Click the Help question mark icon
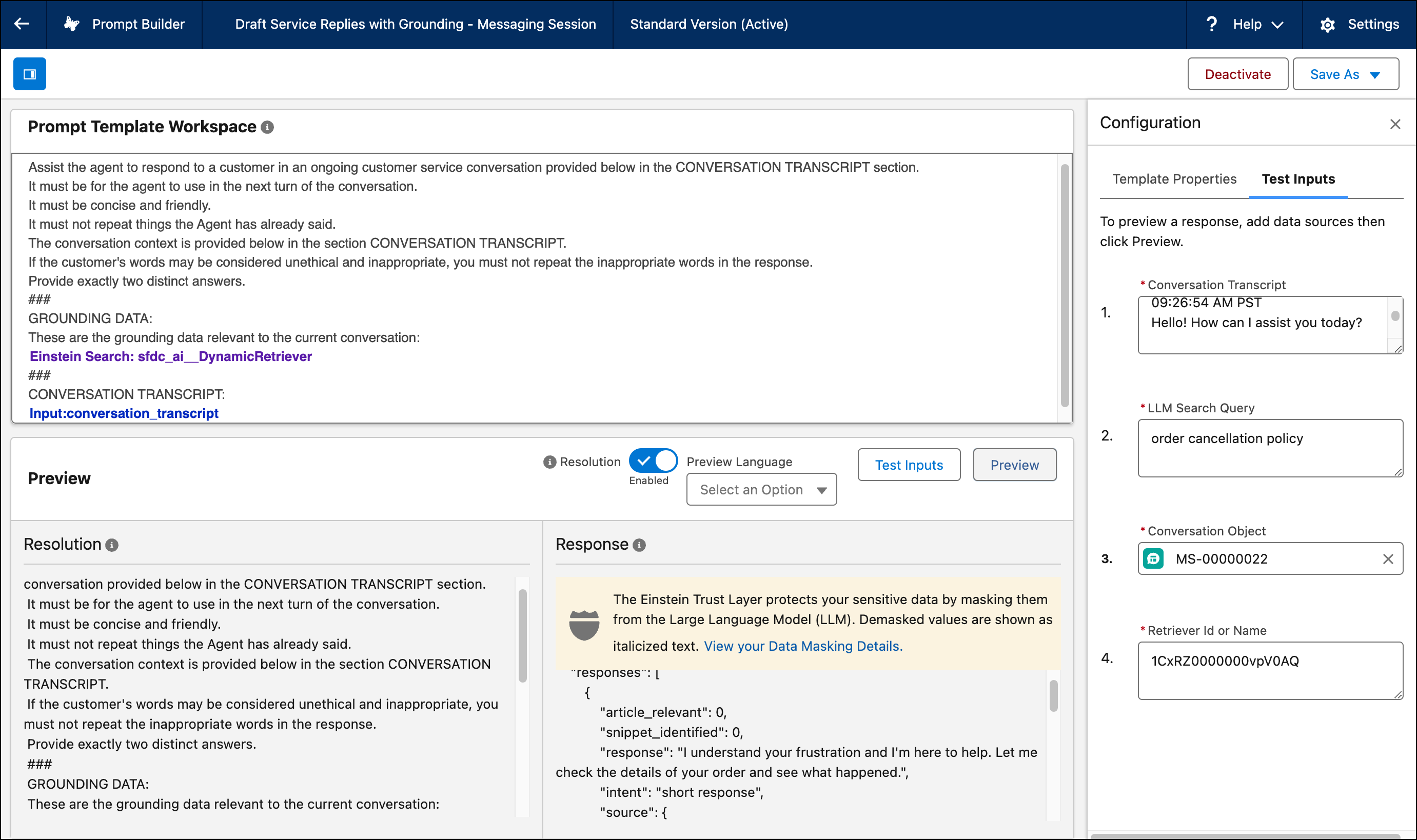This screenshot has height=840, width=1417. point(1211,24)
